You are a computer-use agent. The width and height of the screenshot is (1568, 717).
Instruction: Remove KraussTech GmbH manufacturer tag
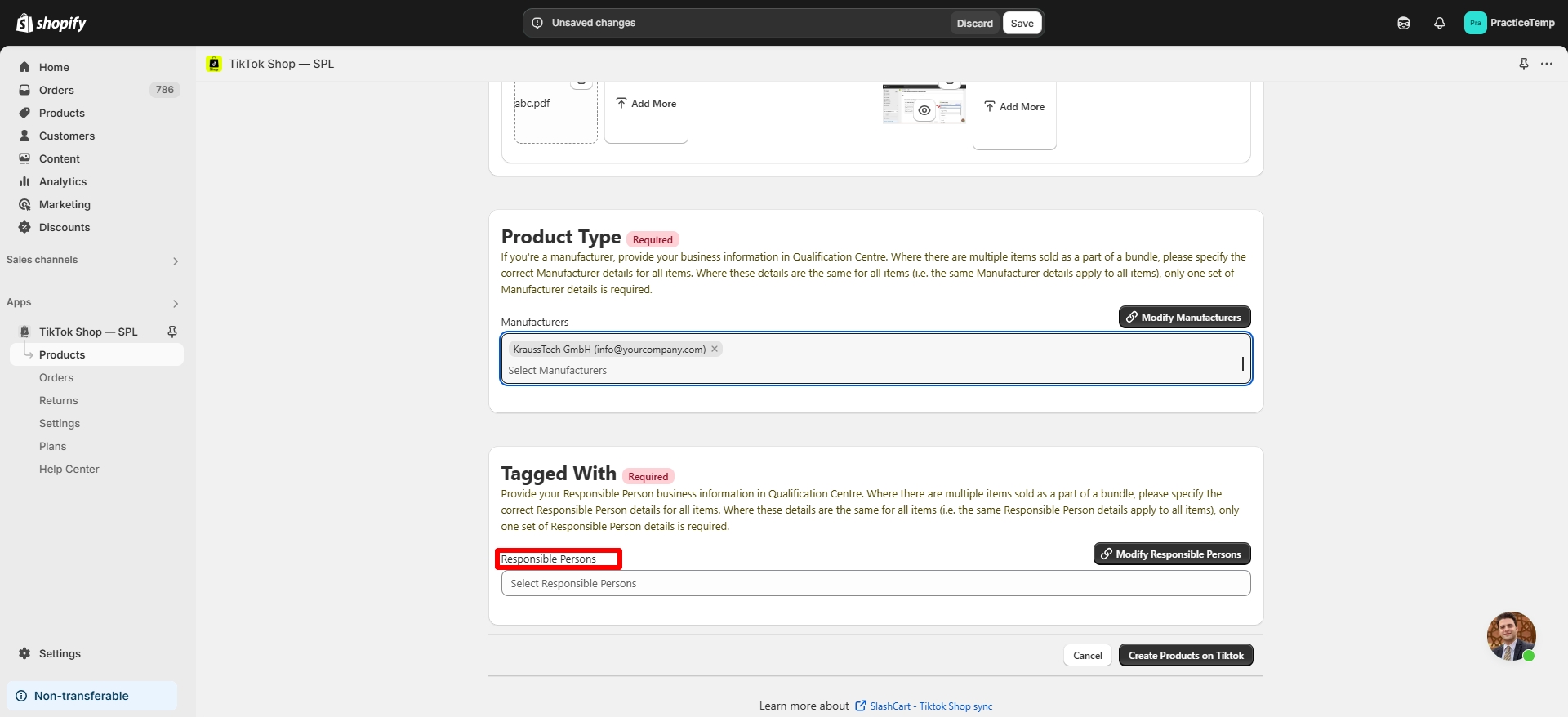coord(715,349)
